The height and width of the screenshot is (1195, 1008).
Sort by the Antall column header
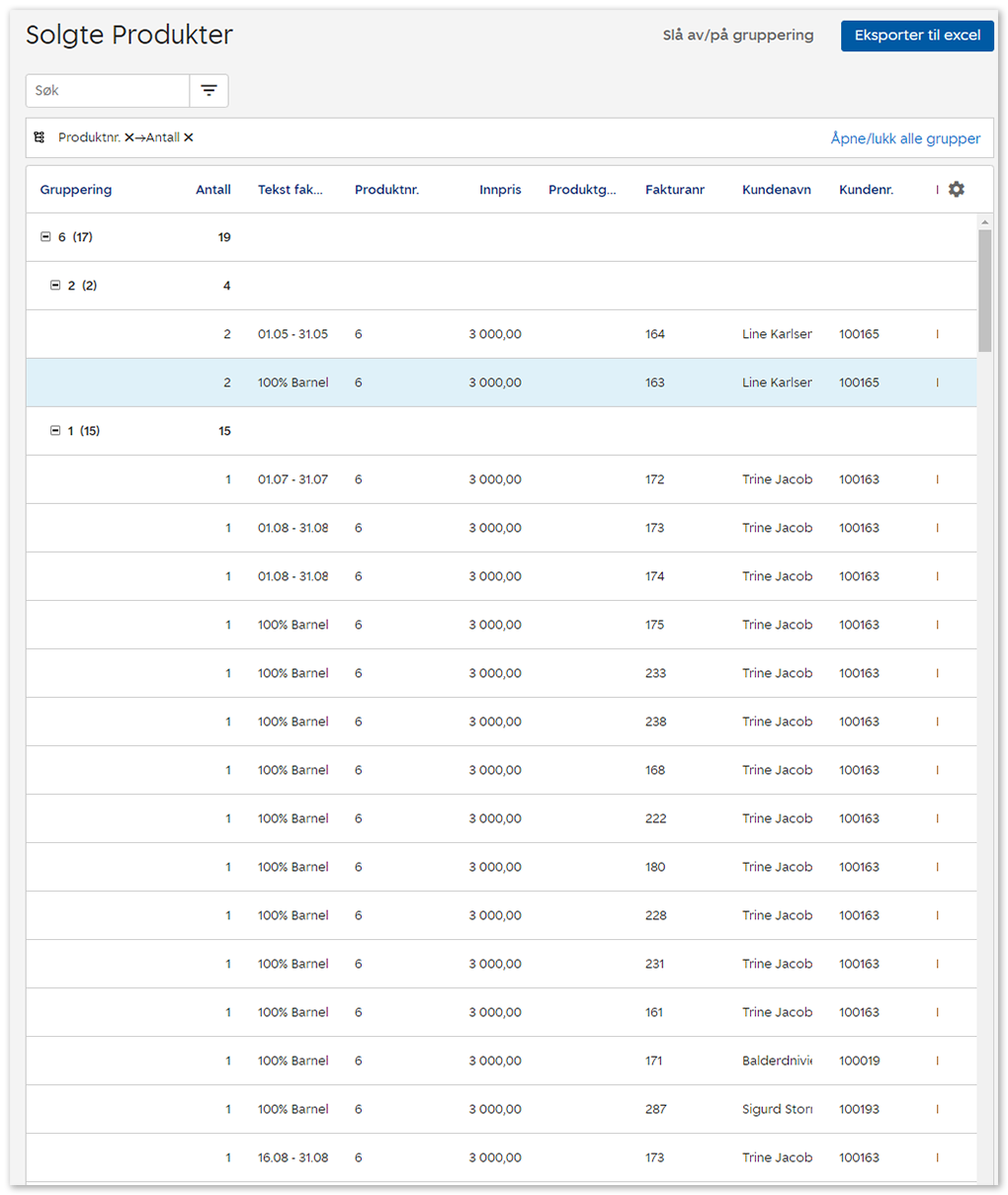(212, 190)
